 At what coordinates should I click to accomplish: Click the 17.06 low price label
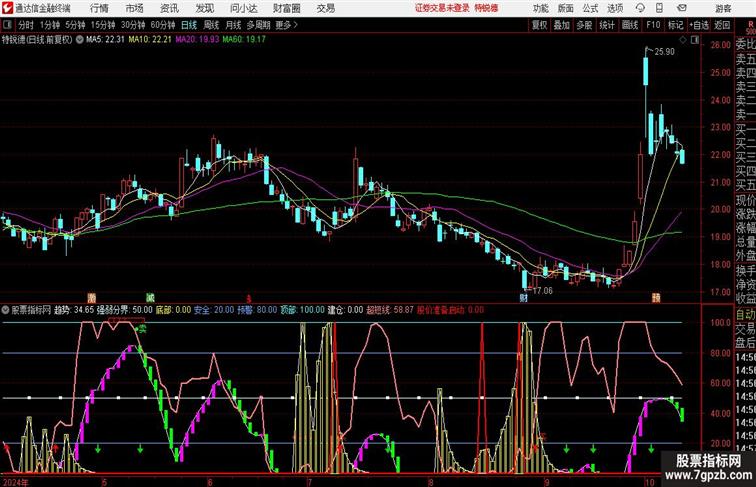click(x=542, y=291)
